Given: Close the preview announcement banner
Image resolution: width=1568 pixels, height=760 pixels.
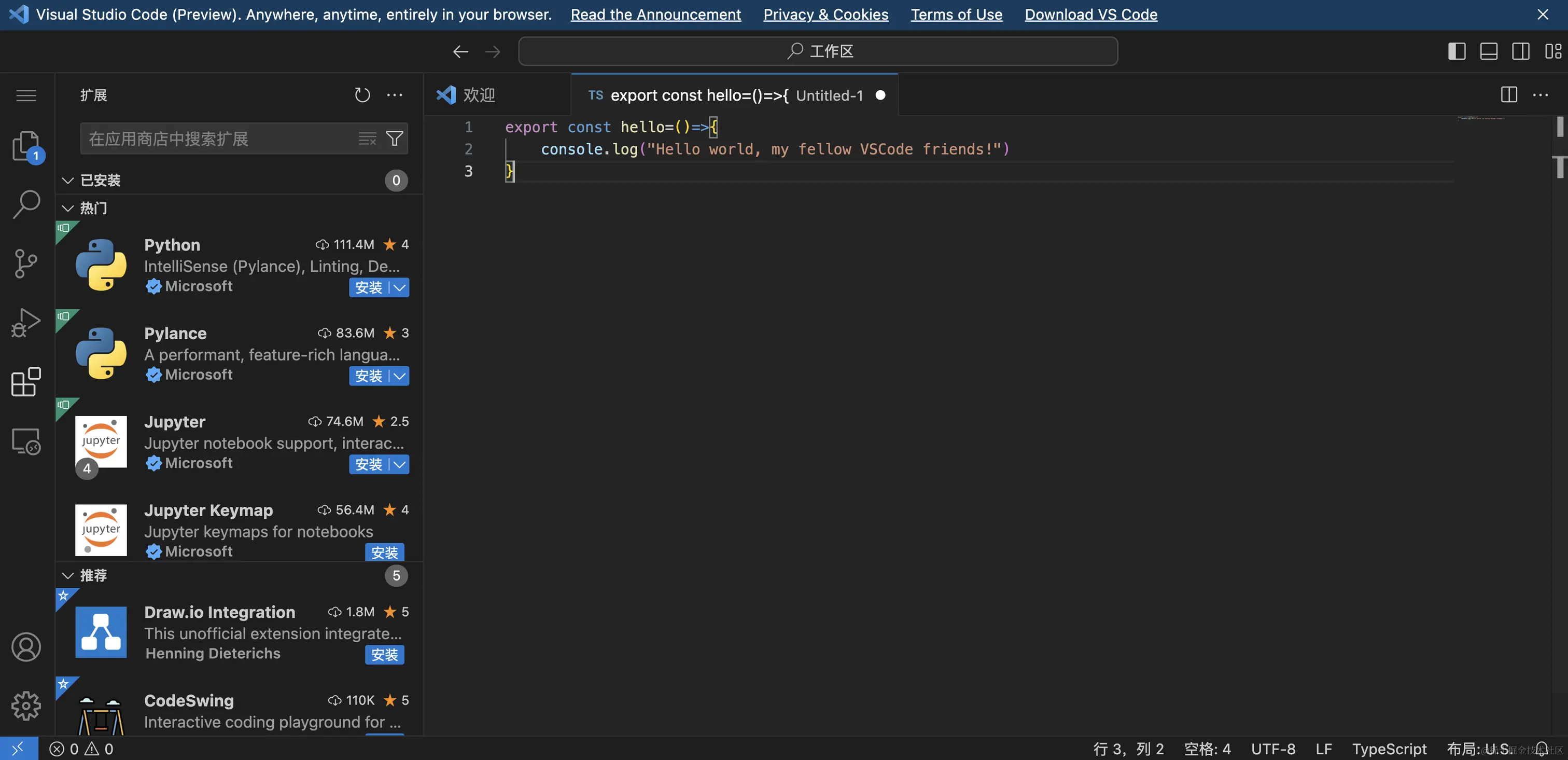Looking at the screenshot, I should coord(1543,15).
